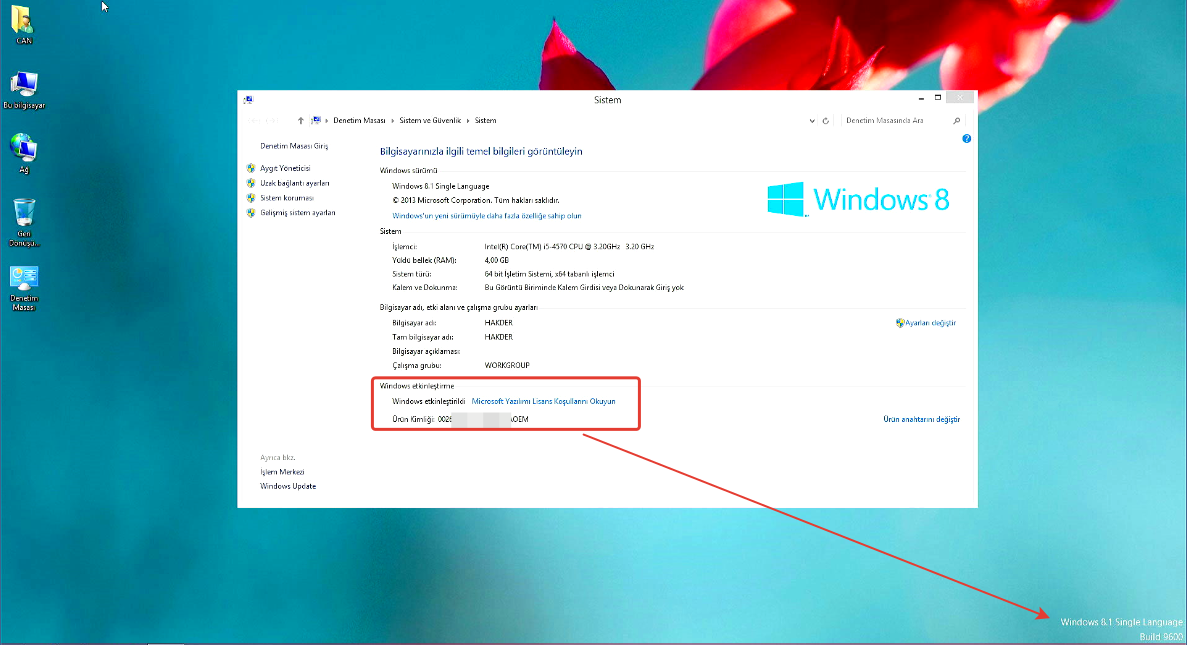Screen dimensions: 1187x645
Task: Expand the chevron after Sistem ve Güvenlik
Action: (468, 120)
